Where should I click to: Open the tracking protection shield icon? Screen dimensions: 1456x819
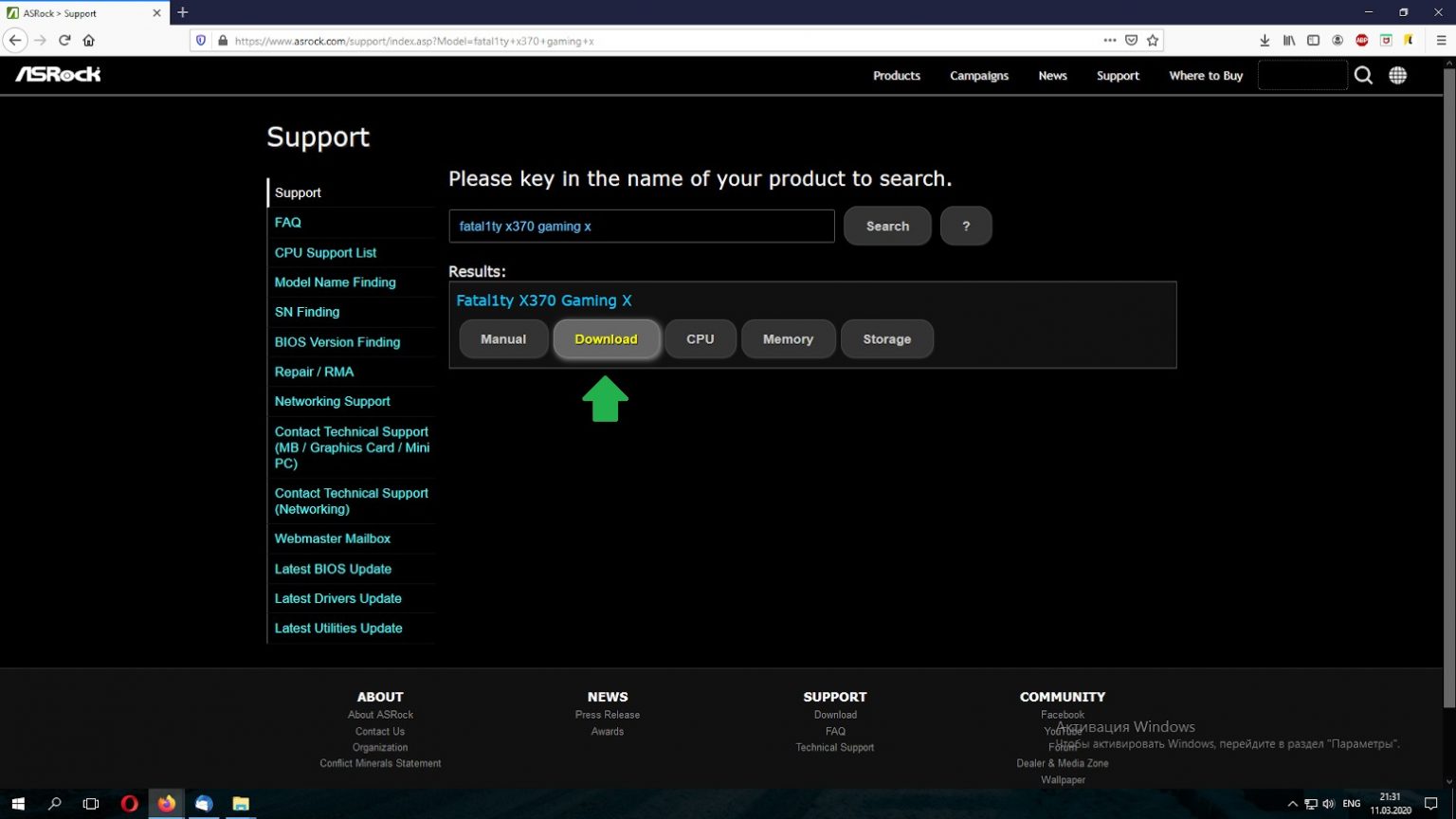(x=200, y=41)
